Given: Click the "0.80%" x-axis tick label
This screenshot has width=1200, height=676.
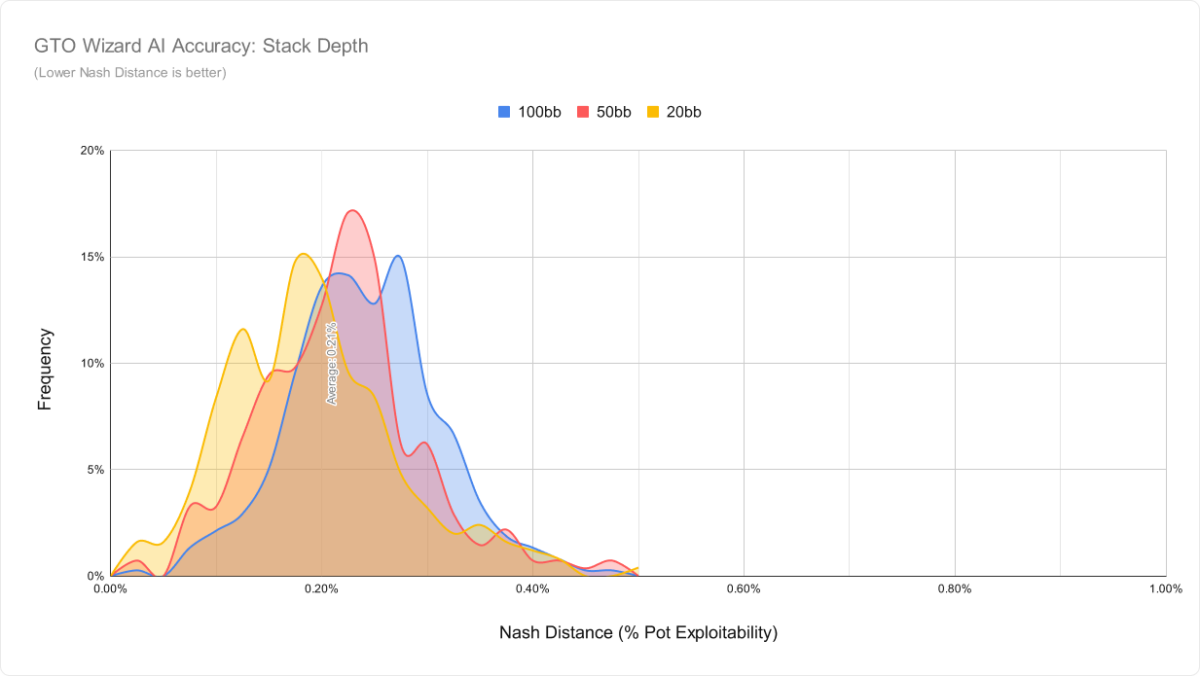Looking at the screenshot, I should (x=954, y=590).
